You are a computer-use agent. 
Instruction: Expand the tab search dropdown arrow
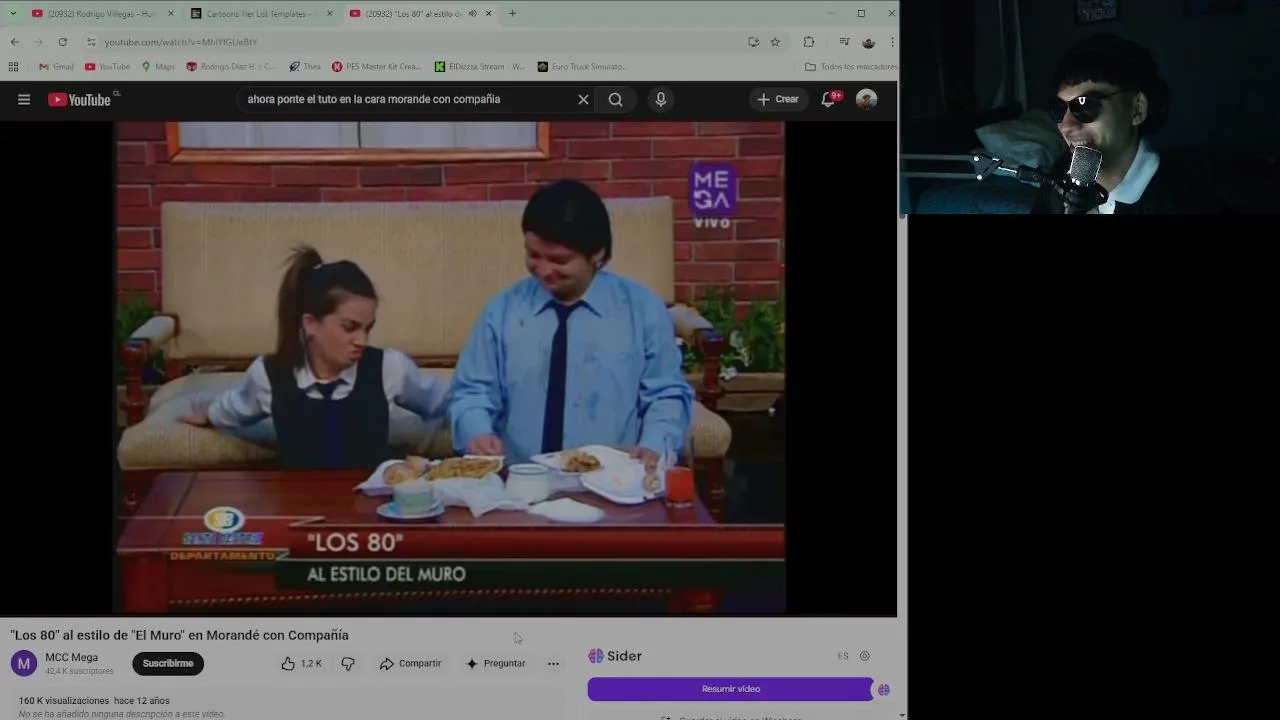(x=13, y=14)
